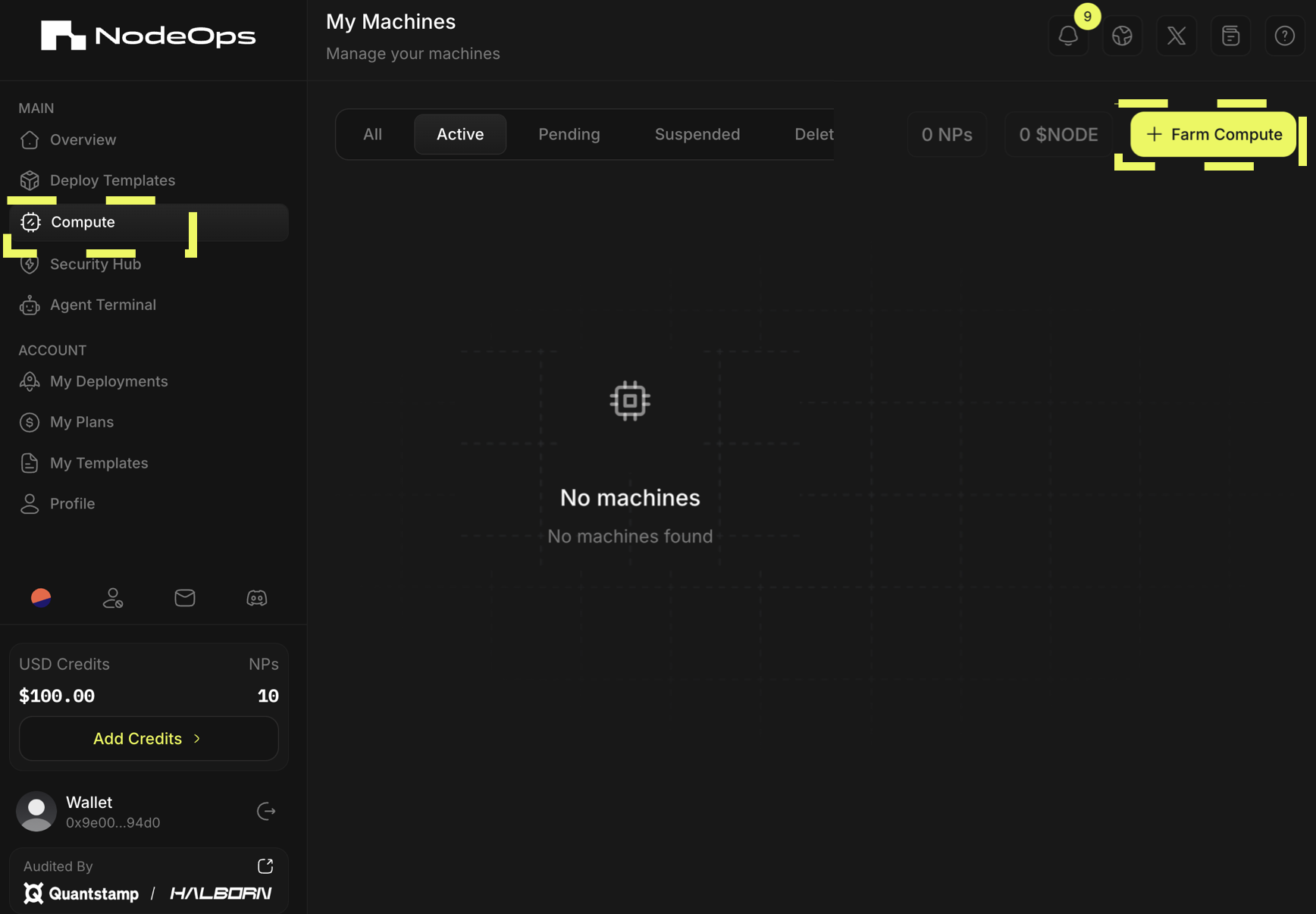
Task: Click the NodeOps logo
Action: (148, 35)
